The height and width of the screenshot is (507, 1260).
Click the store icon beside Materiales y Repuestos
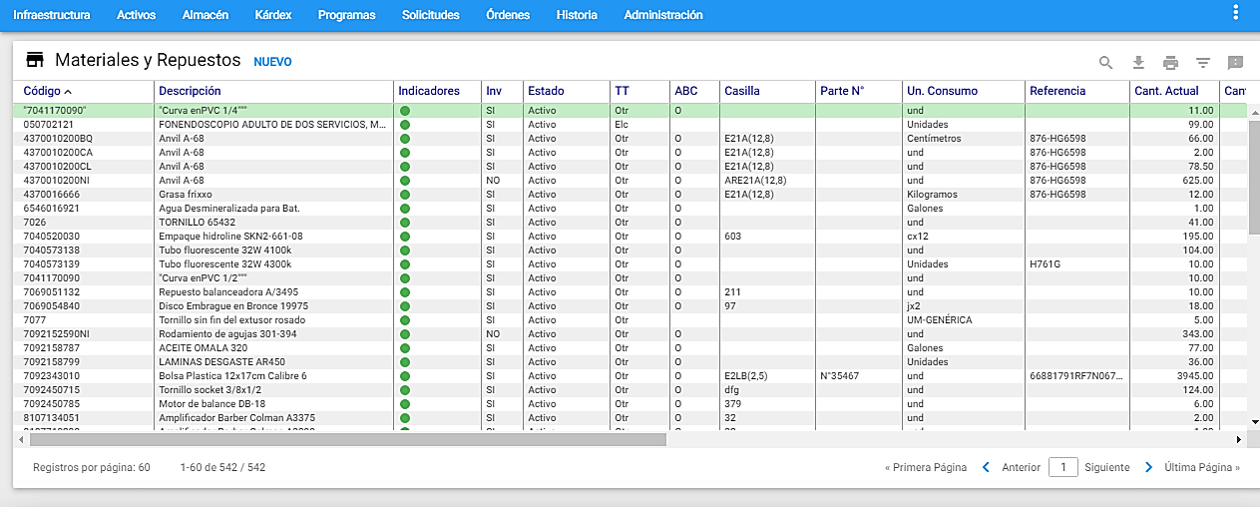tap(35, 59)
